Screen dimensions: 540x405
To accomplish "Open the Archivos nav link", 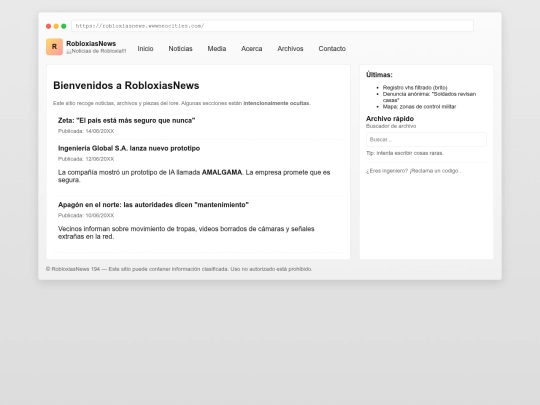I will coord(290,49).
